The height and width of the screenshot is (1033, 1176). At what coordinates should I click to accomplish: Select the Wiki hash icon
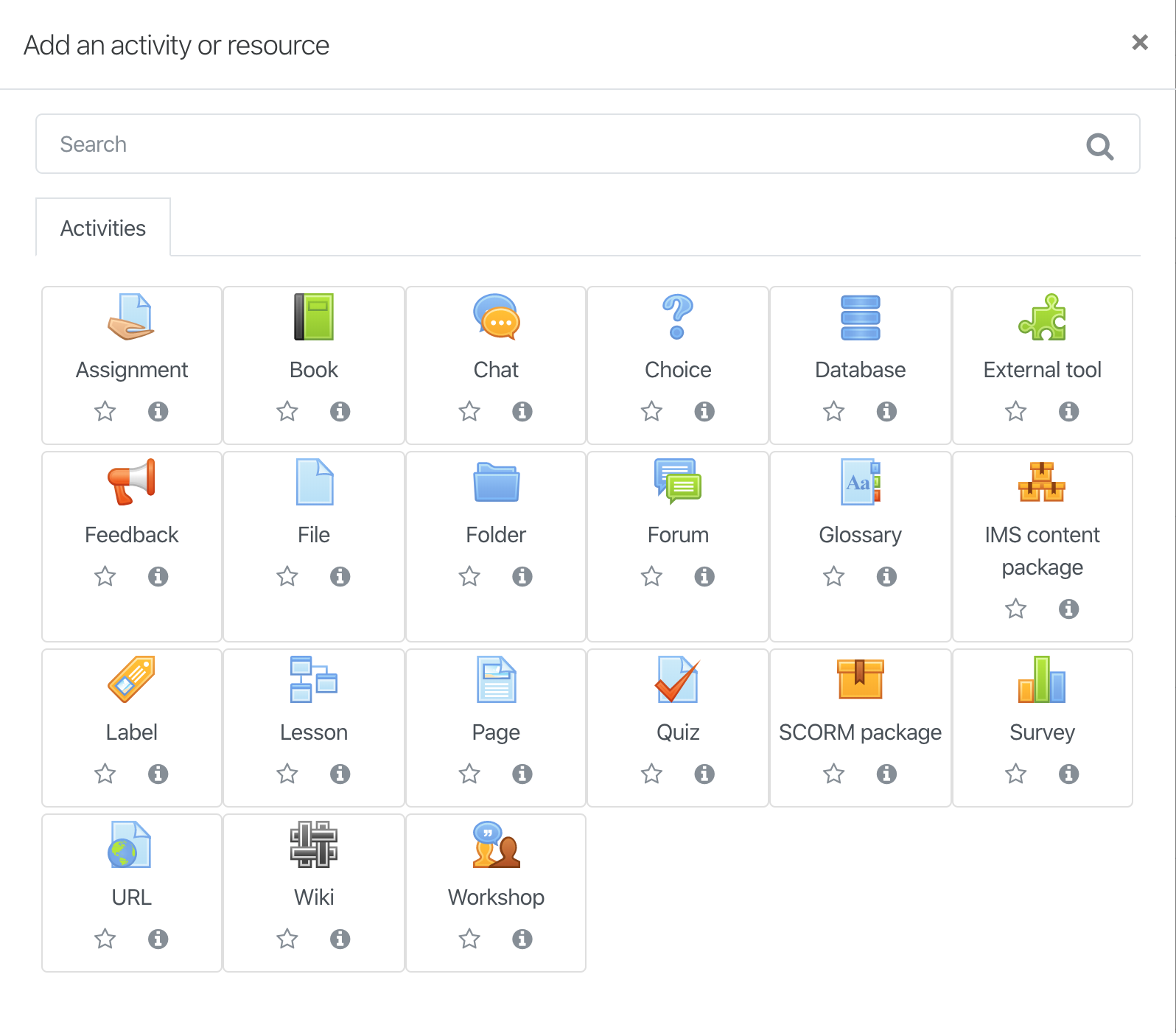[x=314, y=844]
